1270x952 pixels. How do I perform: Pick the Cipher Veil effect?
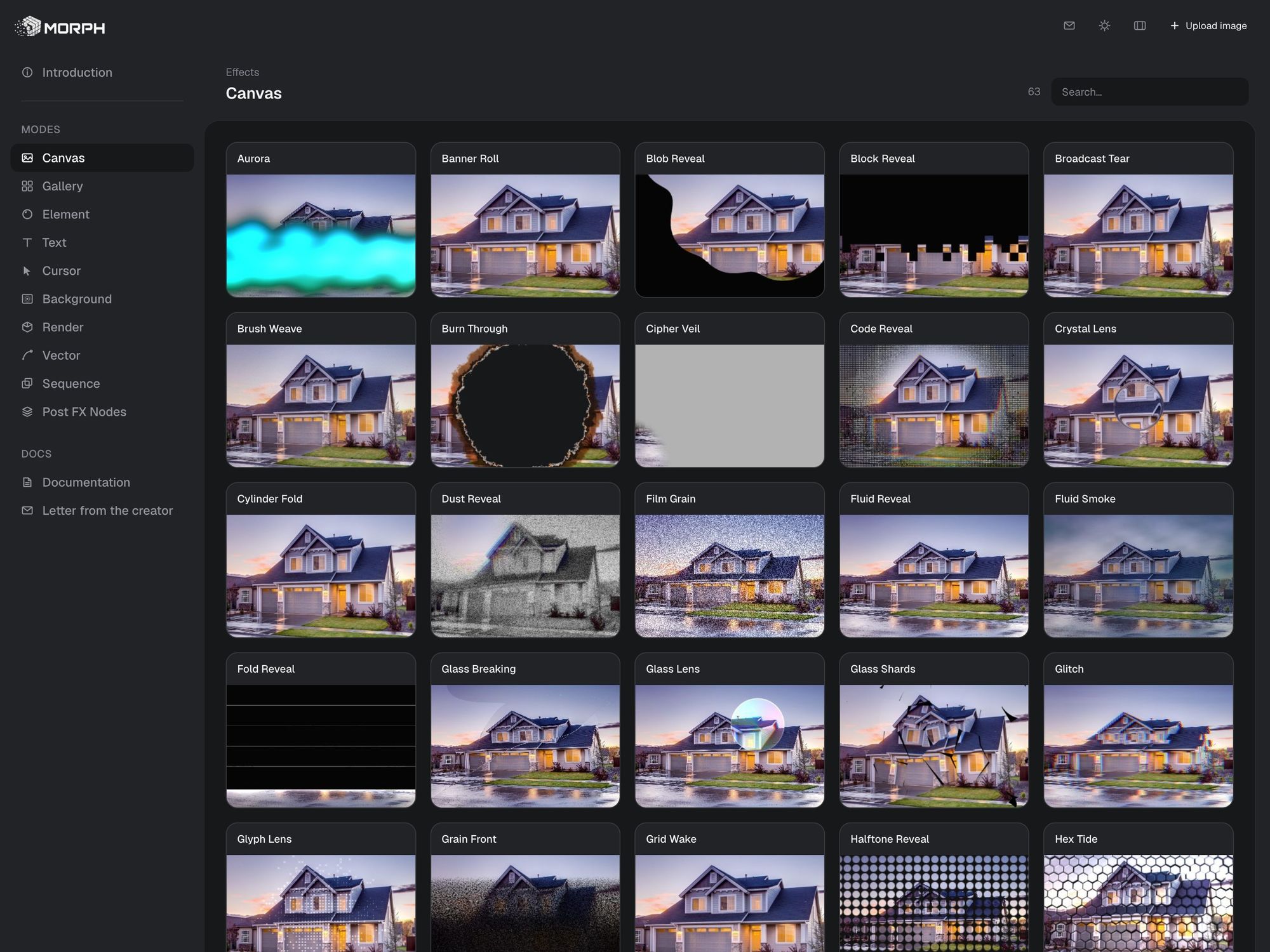click(x=730, y=390)
